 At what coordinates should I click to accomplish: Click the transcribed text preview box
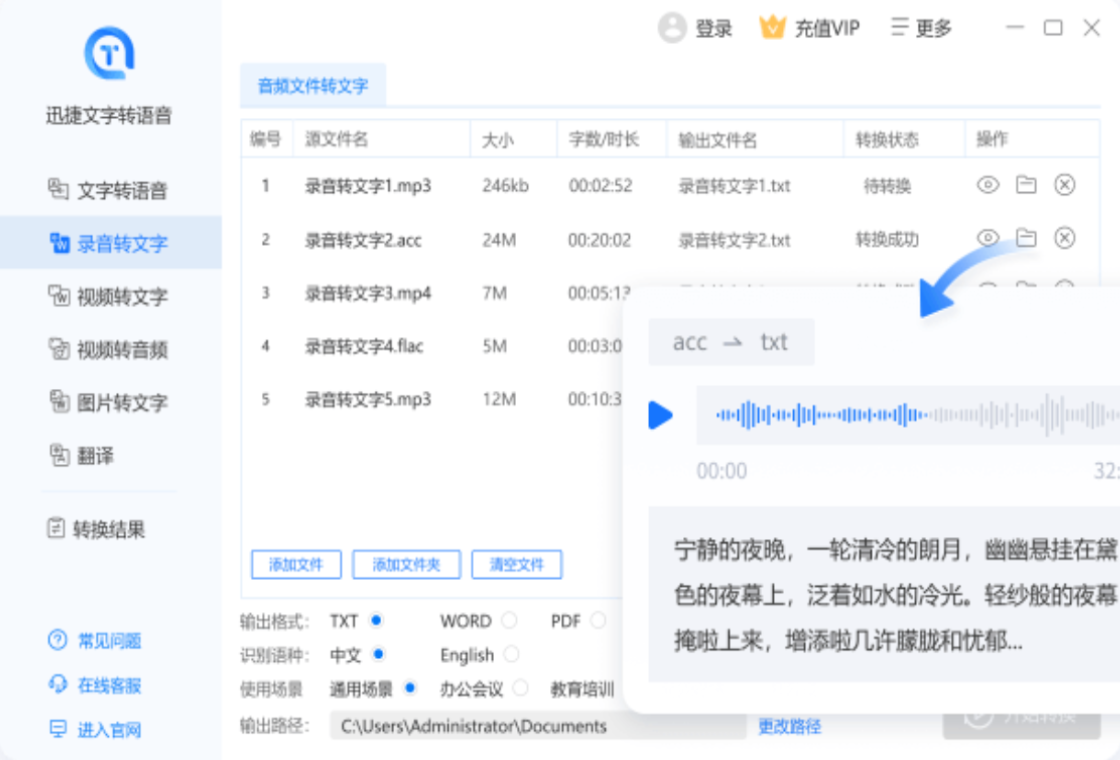[884, 594]
